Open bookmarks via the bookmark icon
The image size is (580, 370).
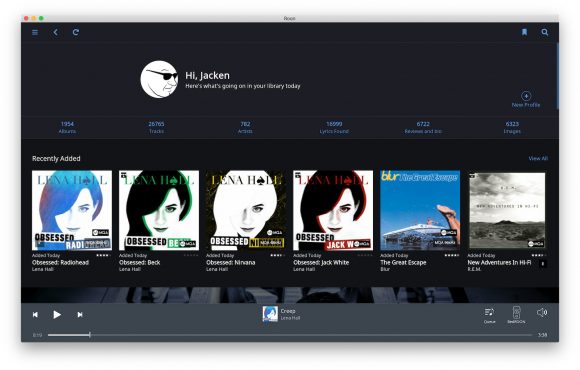pos(524,32)
